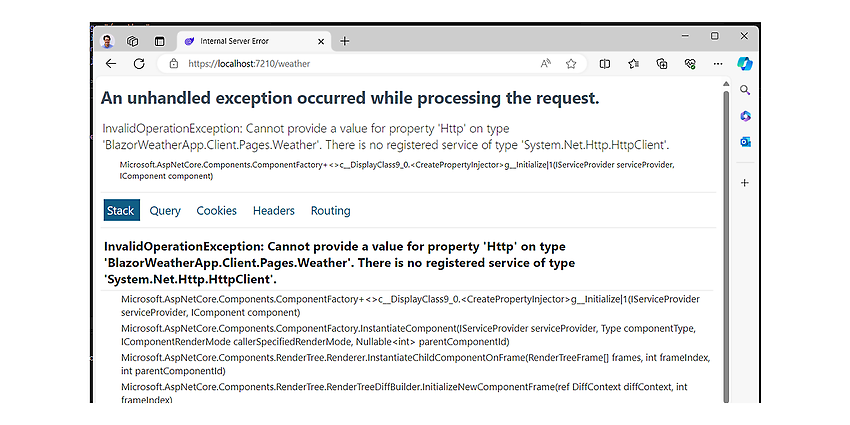Add page to favorites star icon
Screen dimensions: 850x425
(x=571, y=64)
